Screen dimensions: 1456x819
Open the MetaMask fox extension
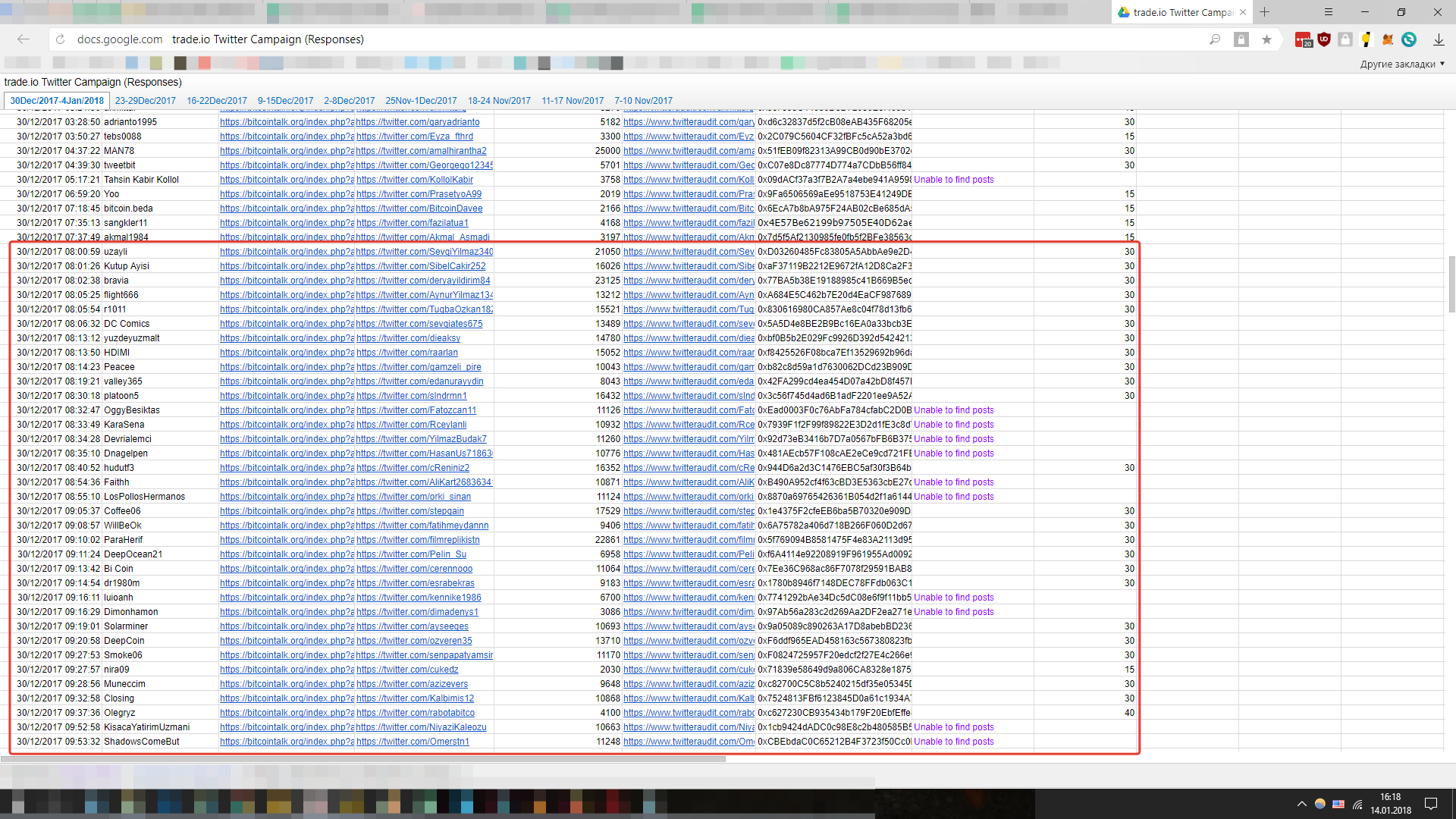coord(1388,39)
